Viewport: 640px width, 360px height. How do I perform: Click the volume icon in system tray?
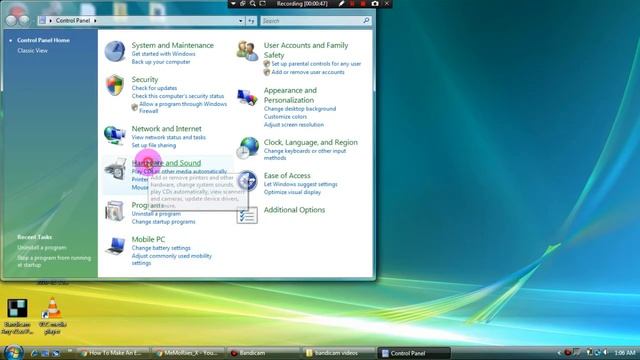tap(606, 352)
